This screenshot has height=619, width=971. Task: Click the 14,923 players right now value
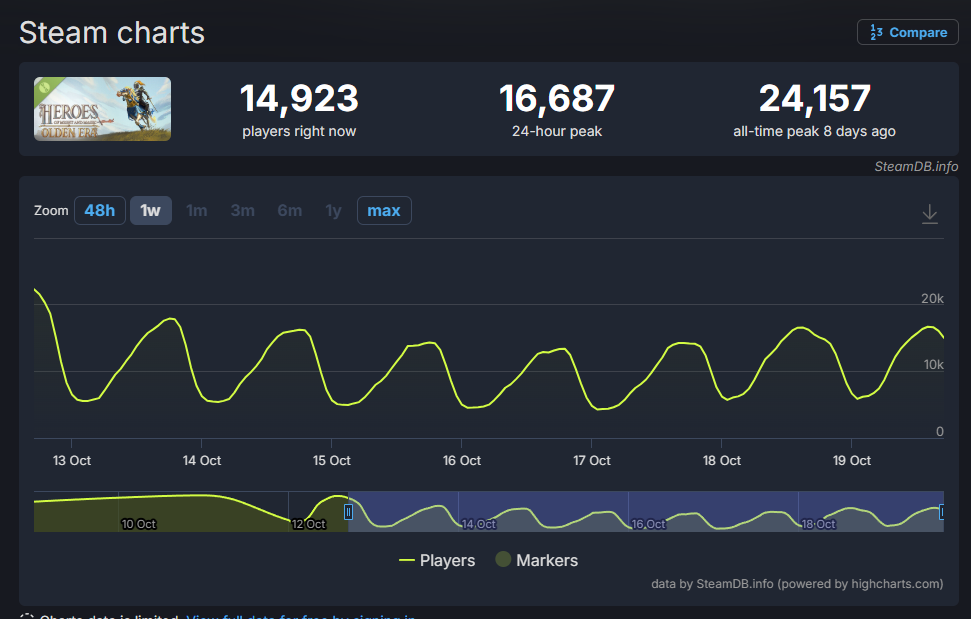(299, 98)
